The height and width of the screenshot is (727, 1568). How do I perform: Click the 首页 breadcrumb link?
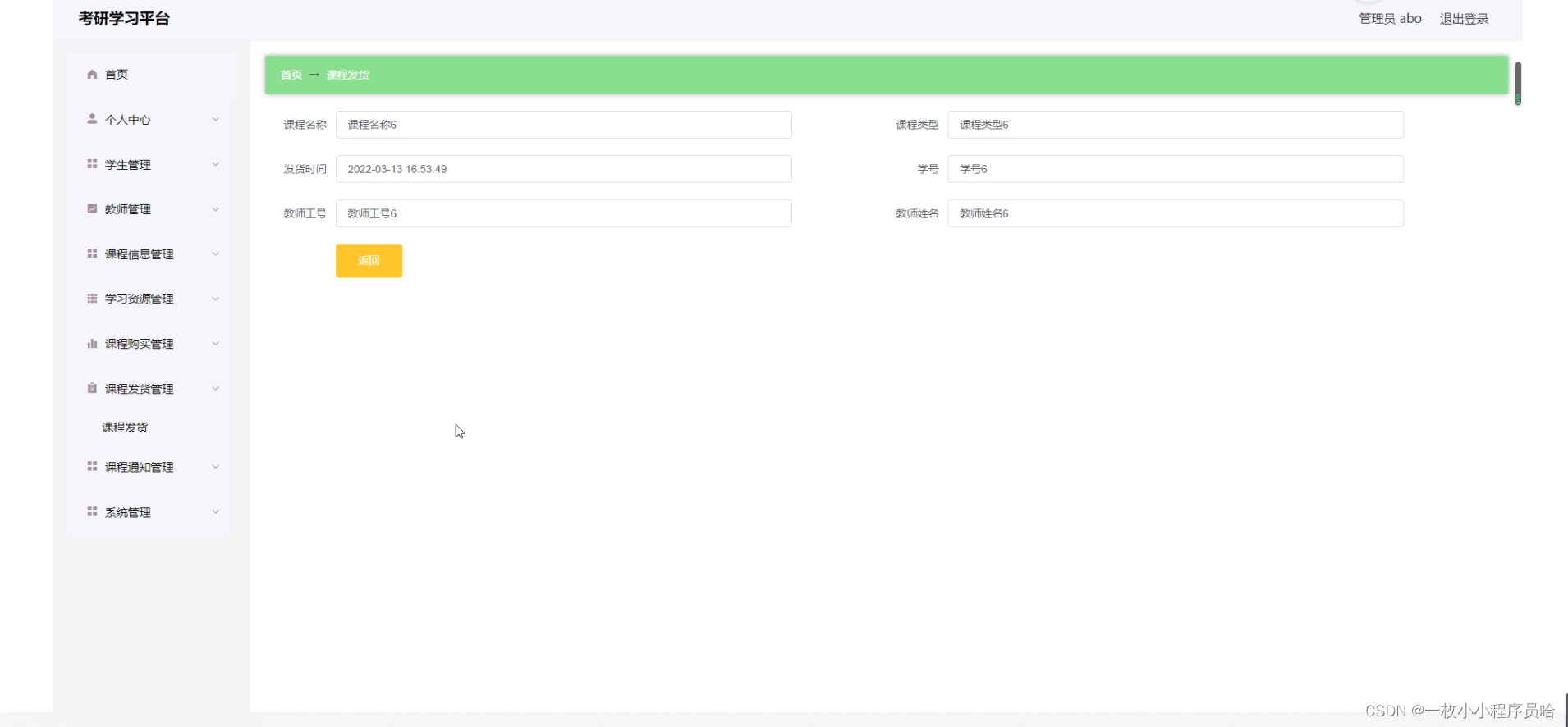[x=291, y=75]
